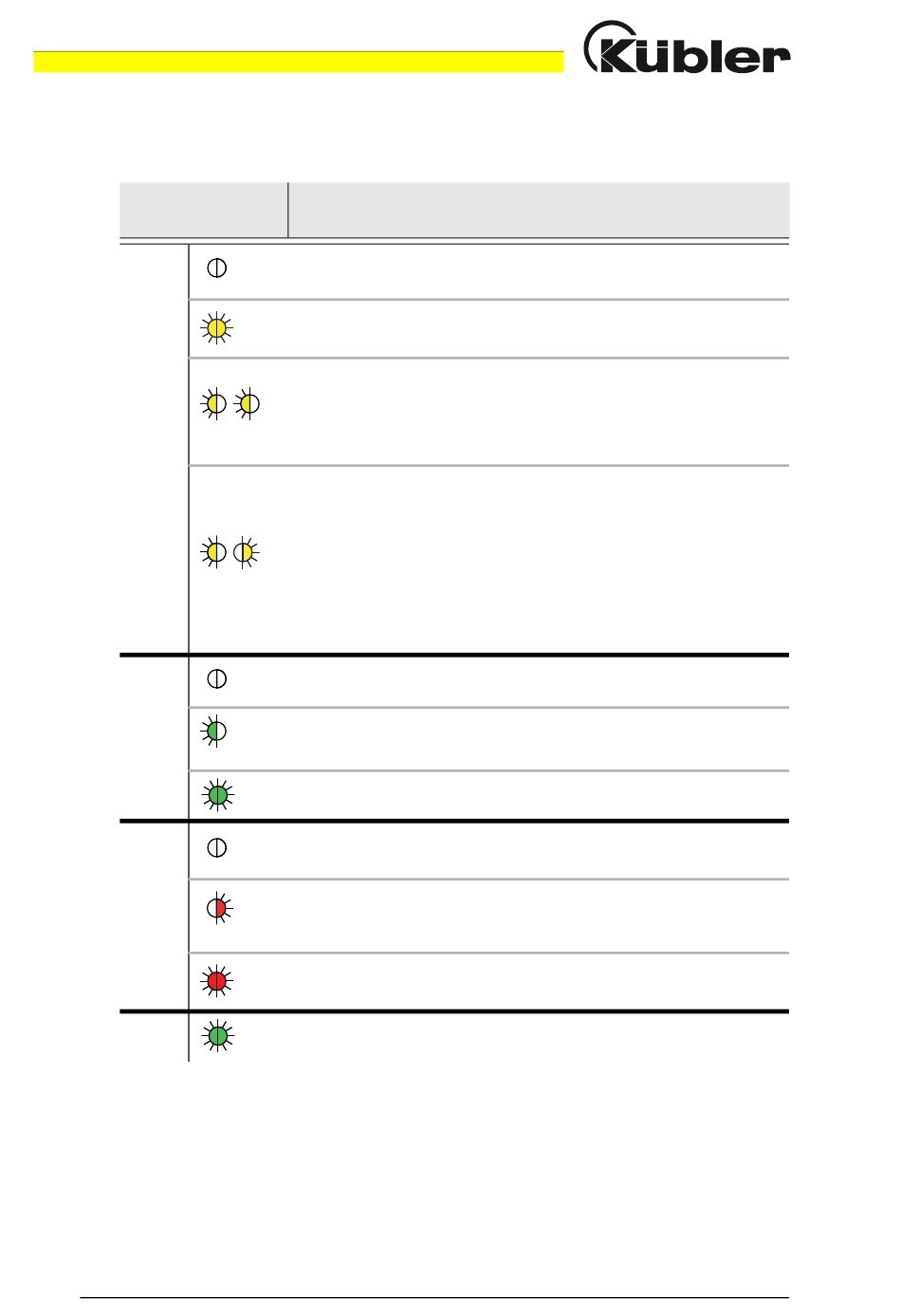The height and width of the screenshot is (1316, 901).
Task: Click the Kübler logo in header
Action: [687, 48]
